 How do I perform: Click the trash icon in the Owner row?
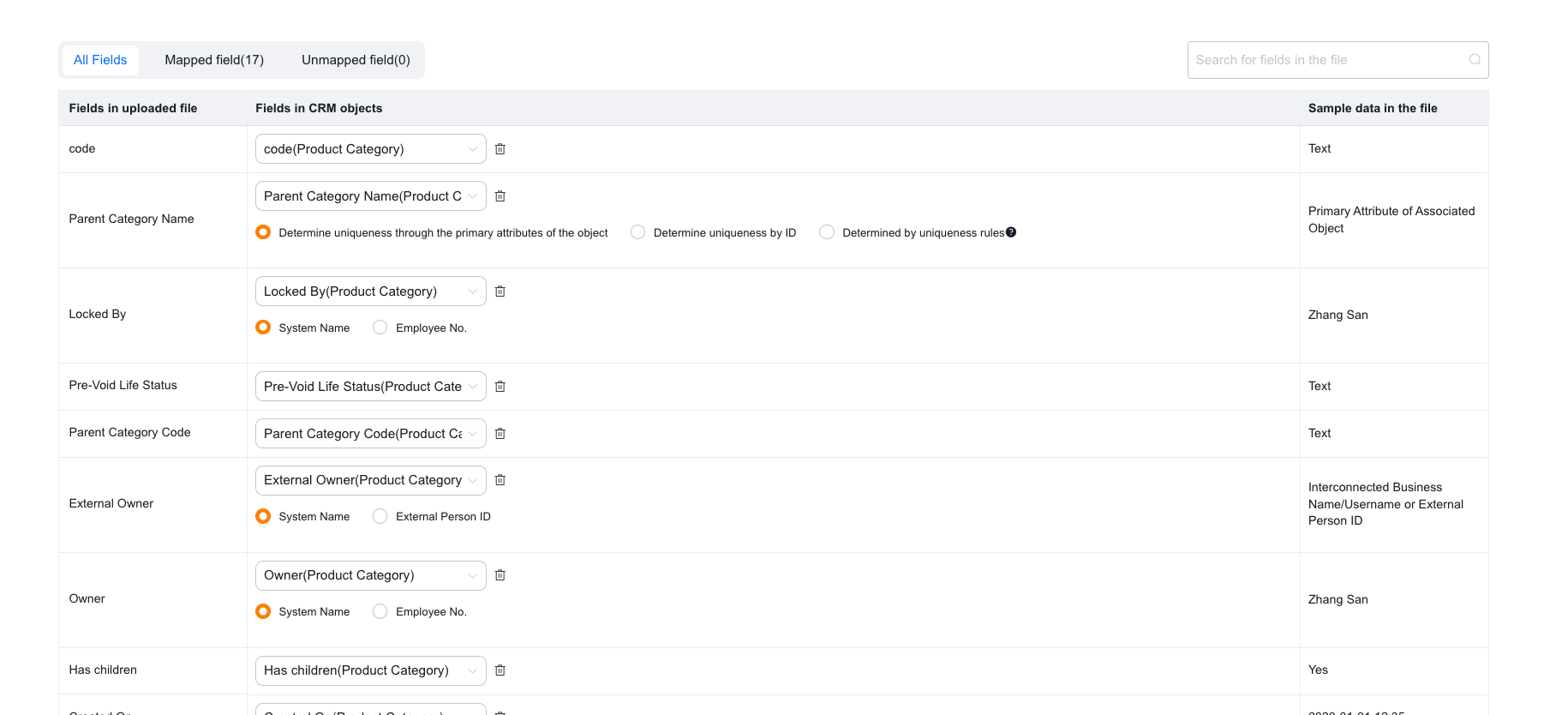click(500, 575)
